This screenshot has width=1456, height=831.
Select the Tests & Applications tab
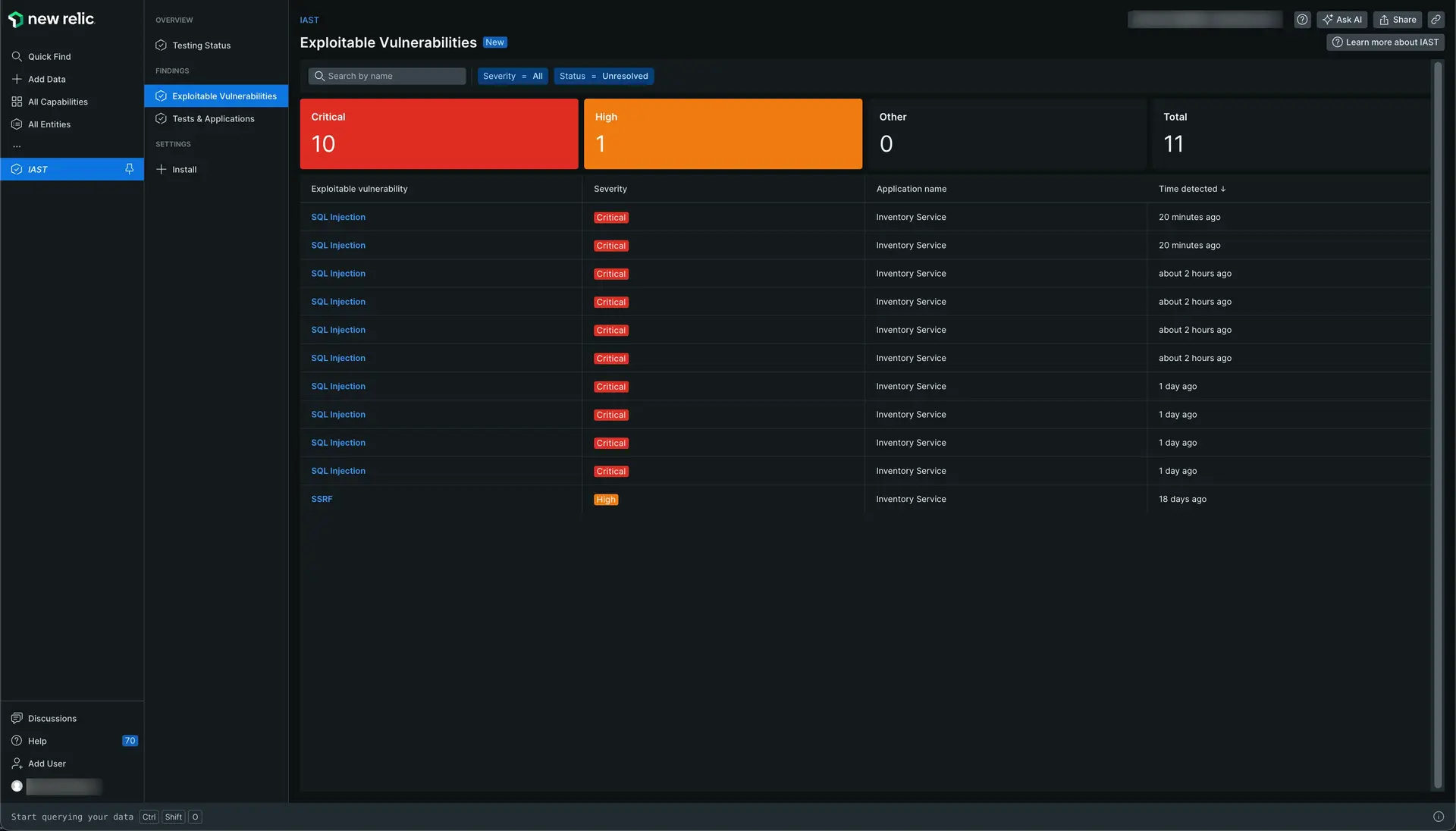[x=214, y=119]
